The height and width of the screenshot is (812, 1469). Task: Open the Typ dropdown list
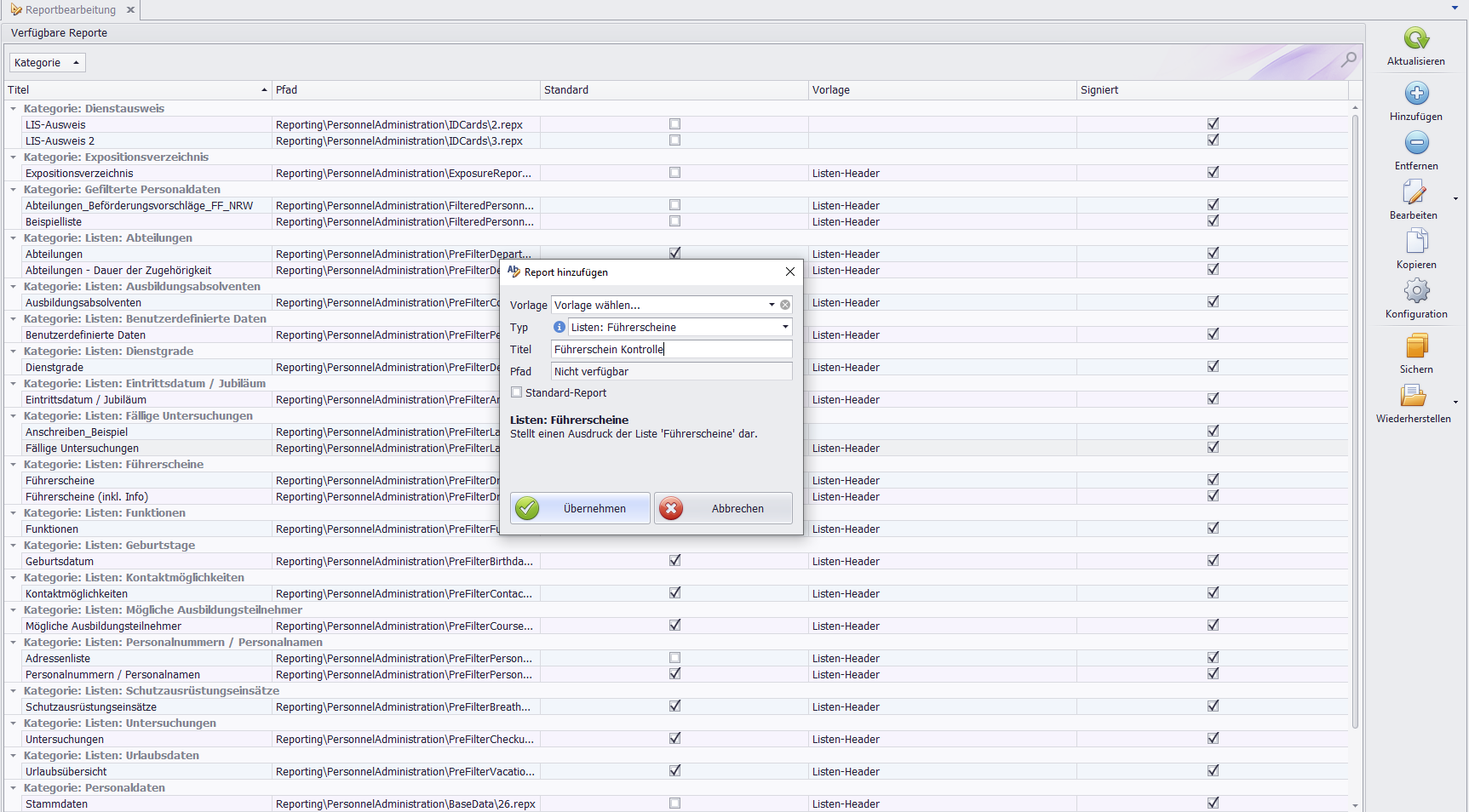[x=784, y=327]
